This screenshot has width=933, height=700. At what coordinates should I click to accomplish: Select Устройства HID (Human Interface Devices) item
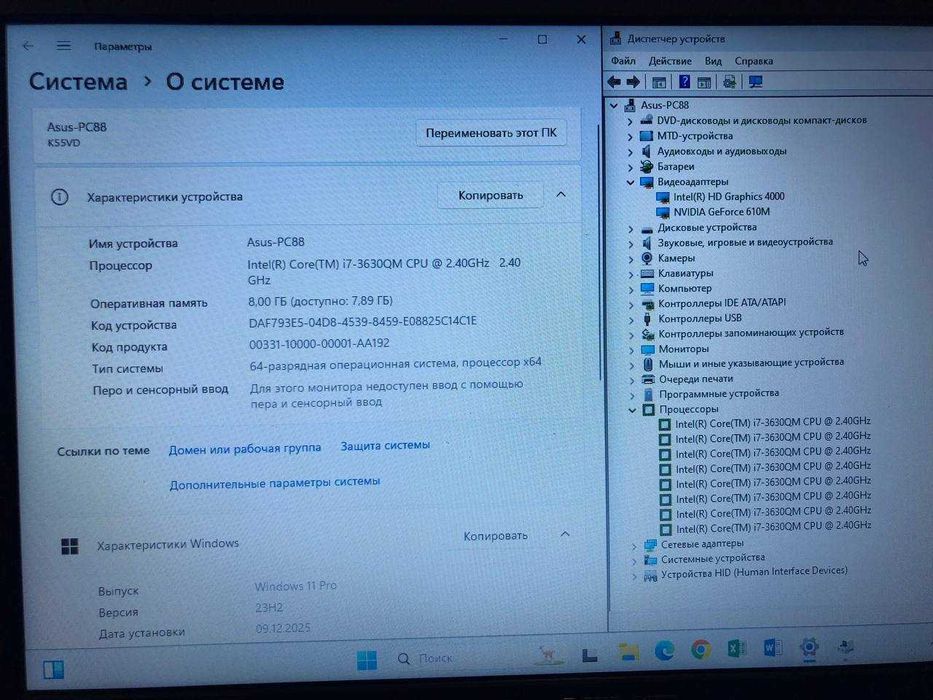754,572
